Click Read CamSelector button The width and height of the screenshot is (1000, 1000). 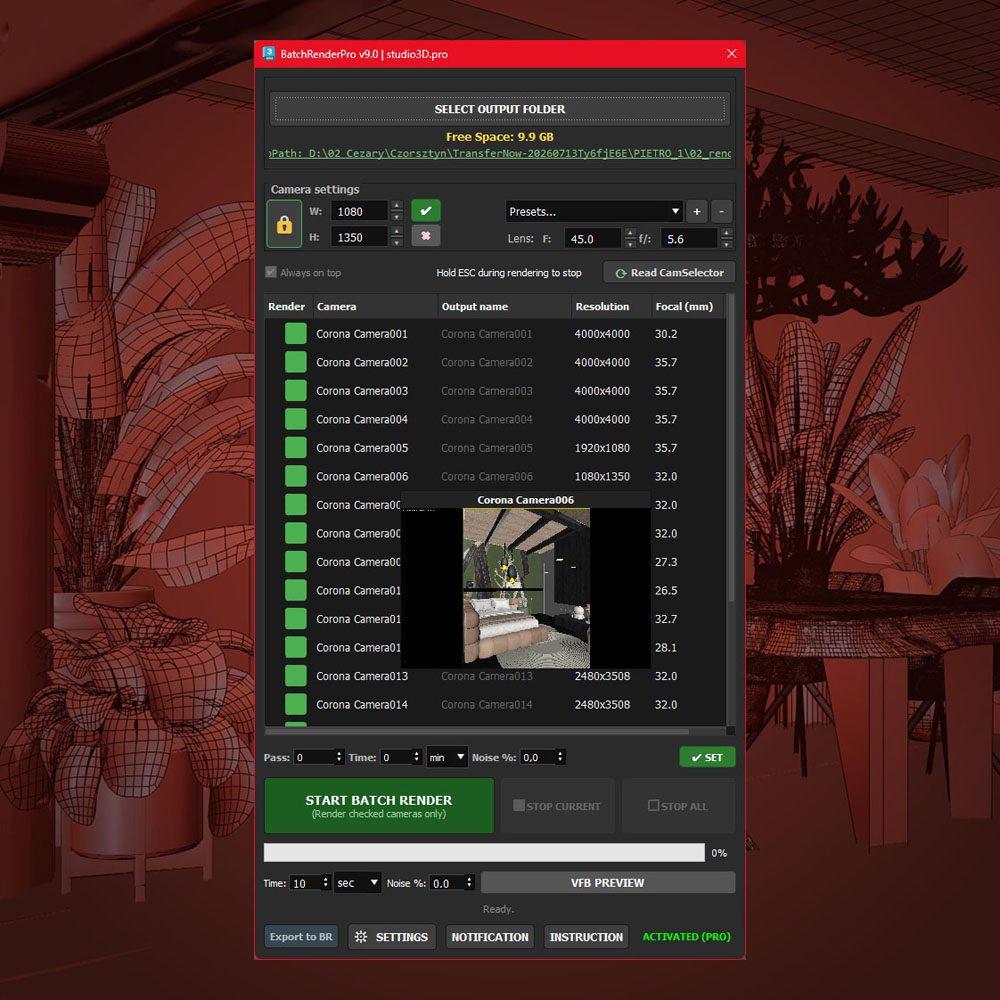pyautogui.click(x=670, y=272)
